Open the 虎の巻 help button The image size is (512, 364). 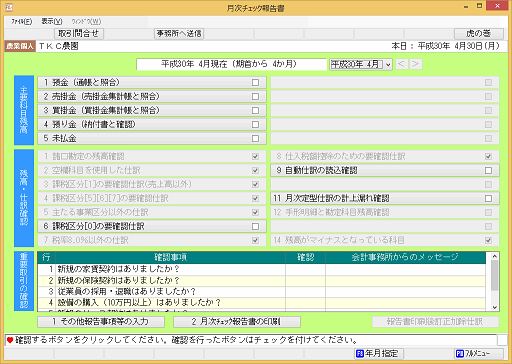click(479, 34)
